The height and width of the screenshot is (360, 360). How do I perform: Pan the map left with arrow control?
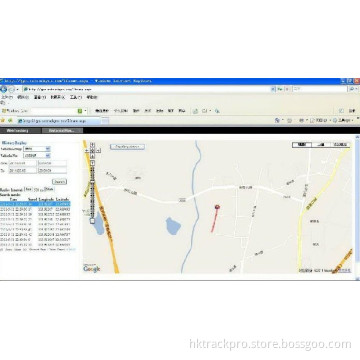(x=87, y=150)
